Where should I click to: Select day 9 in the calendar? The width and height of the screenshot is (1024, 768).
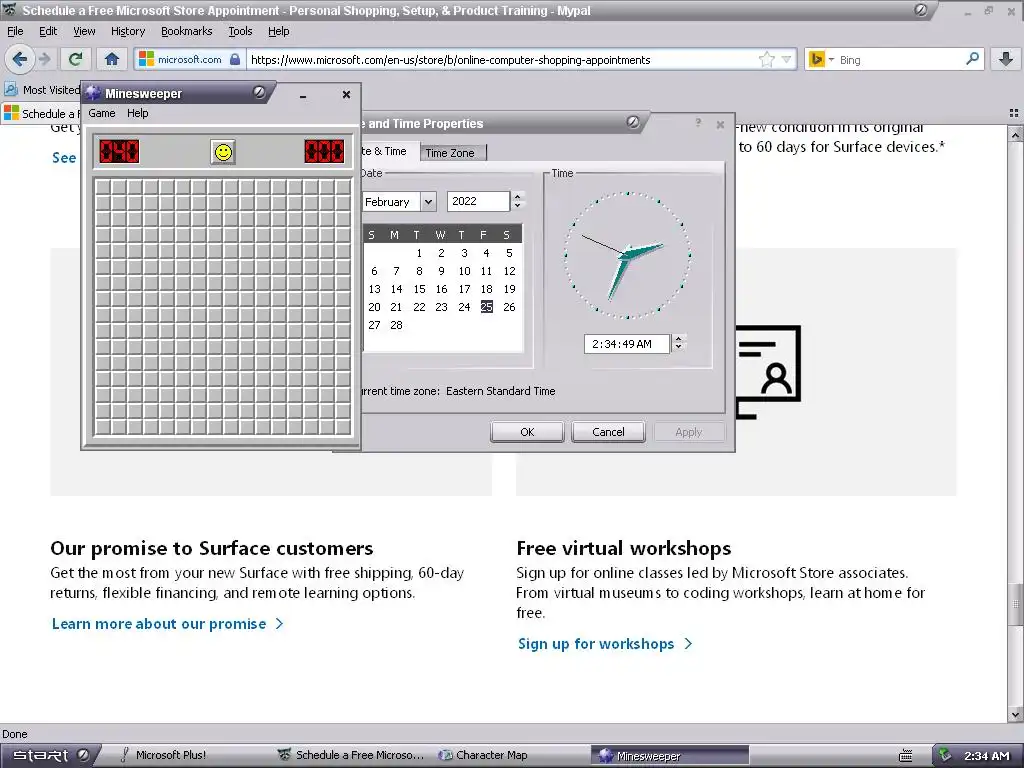[441, 271]
